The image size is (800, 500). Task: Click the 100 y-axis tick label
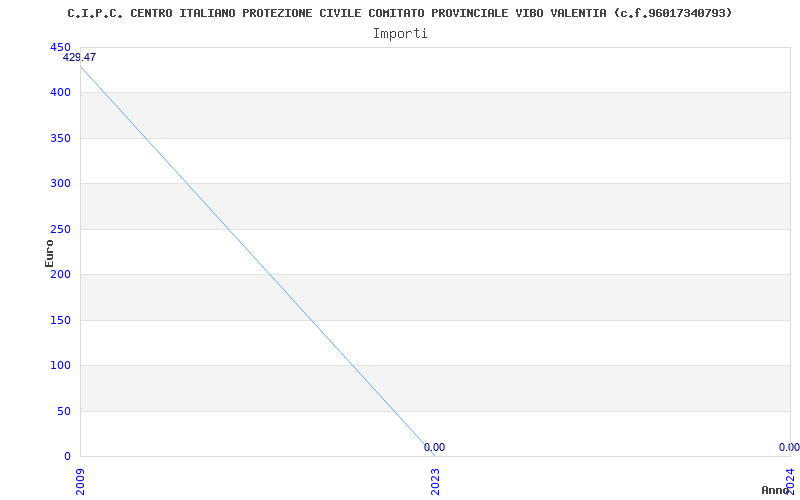[60, 365]
